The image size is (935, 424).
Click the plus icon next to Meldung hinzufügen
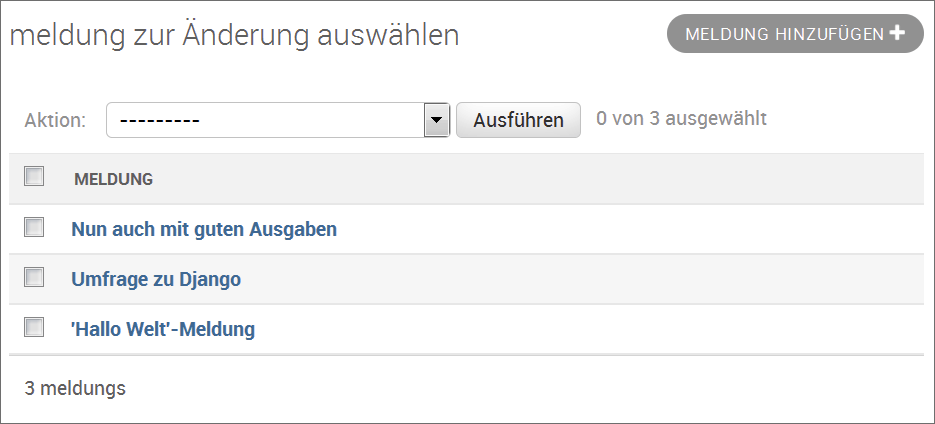pyautogui.click(x=897, y=33)
